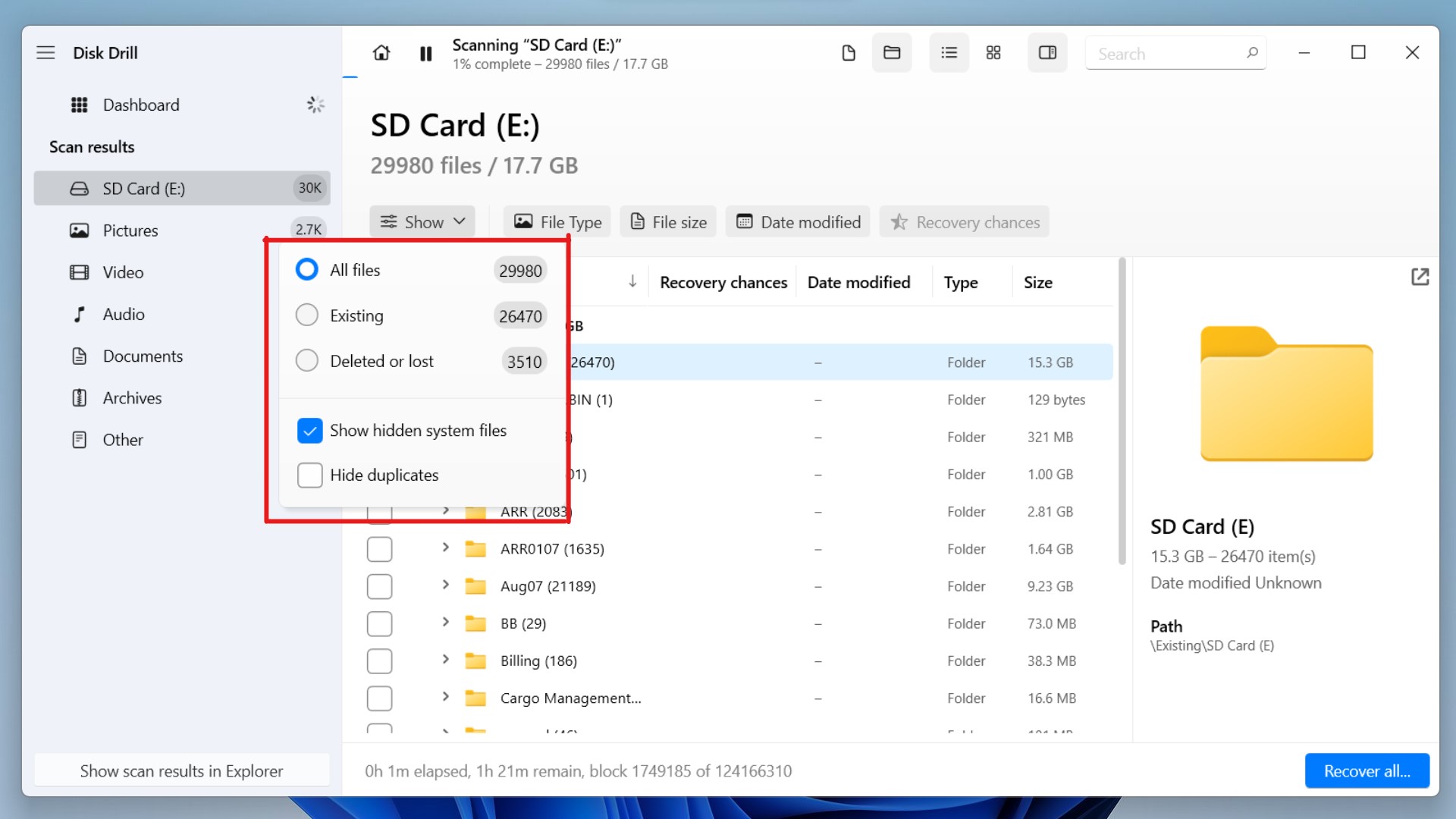
Task: Click the Disk Drill dashboard icon
Action: pos(79,104)
